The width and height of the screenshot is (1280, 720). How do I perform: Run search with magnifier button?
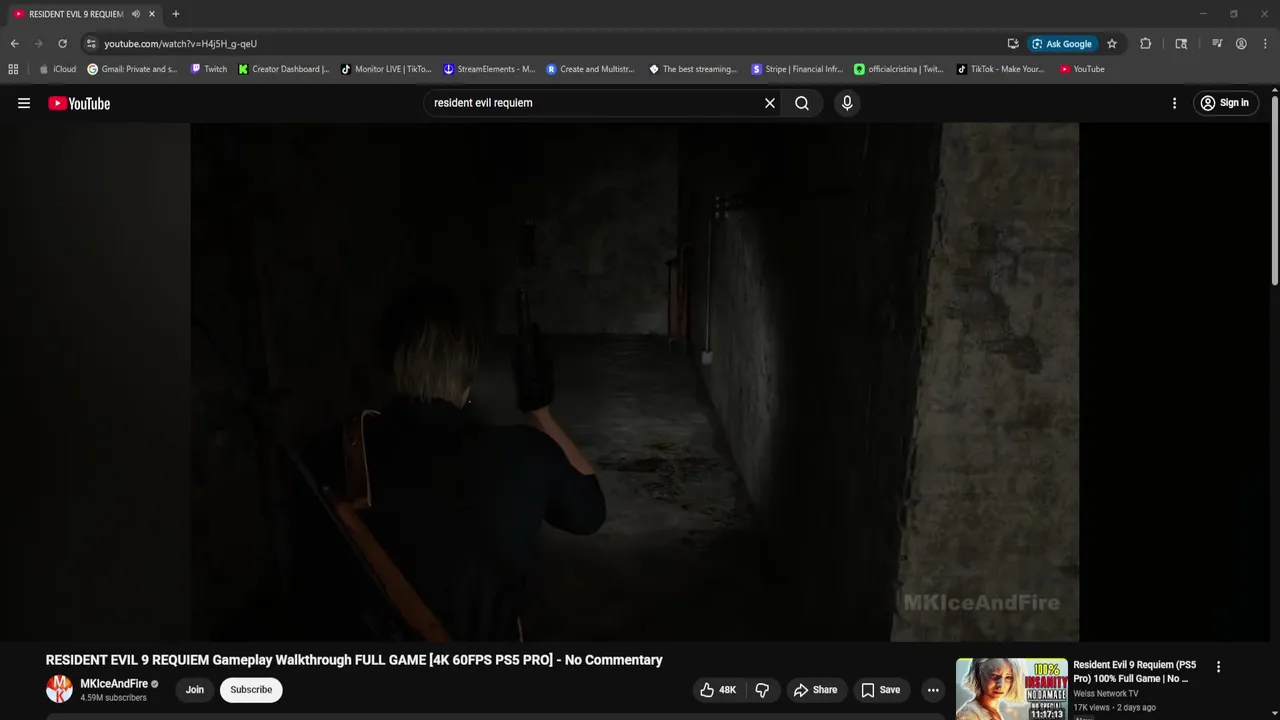[x=802, y=103]
